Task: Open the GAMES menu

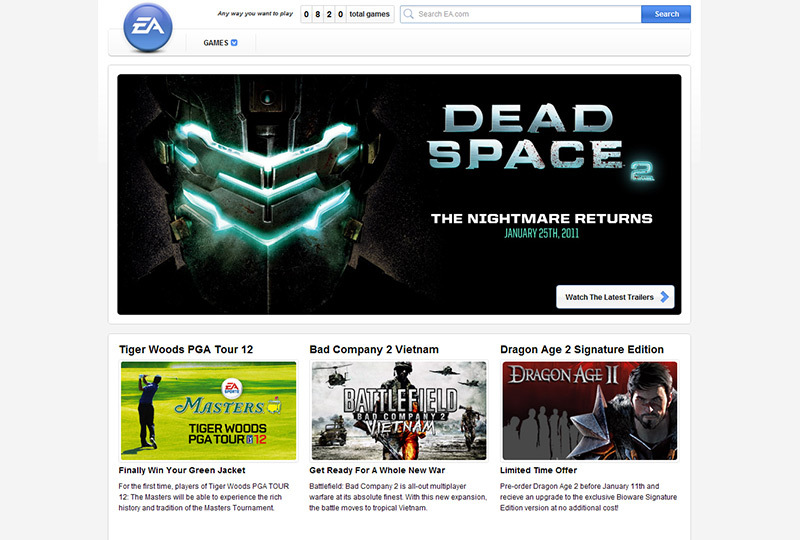Action: (220, 43)
